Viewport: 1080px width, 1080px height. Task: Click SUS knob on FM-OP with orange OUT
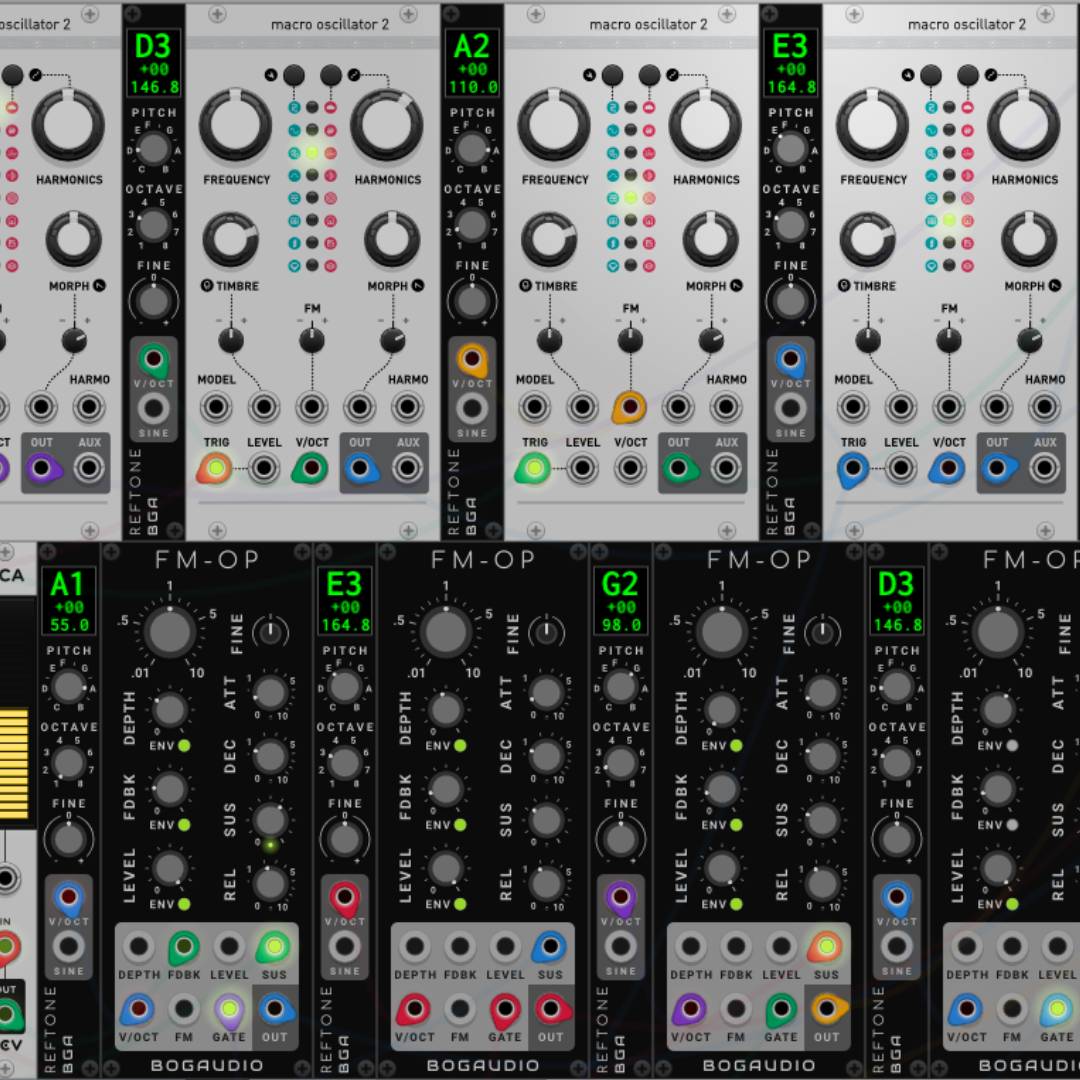(822, 820)
